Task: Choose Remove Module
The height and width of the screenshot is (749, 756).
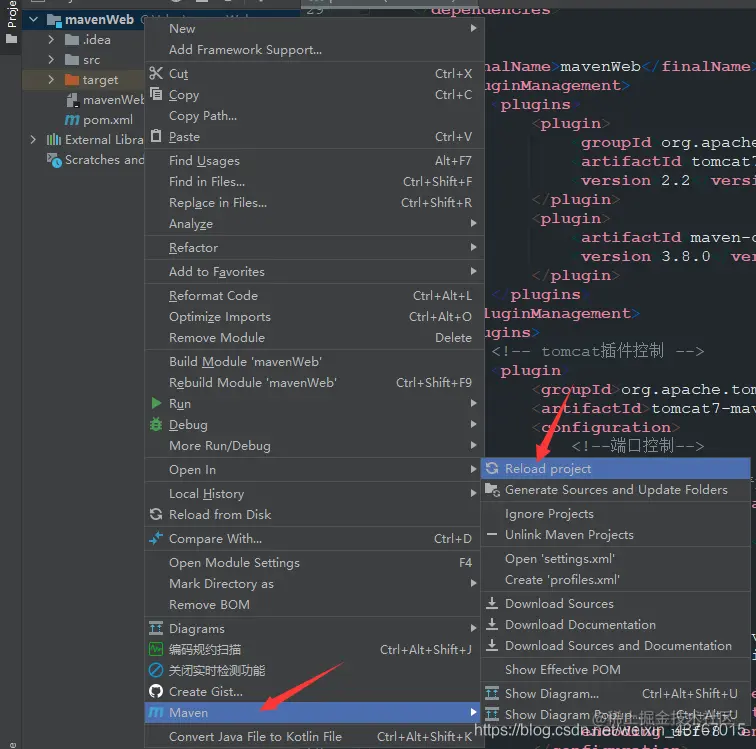Action: point(313,338)
